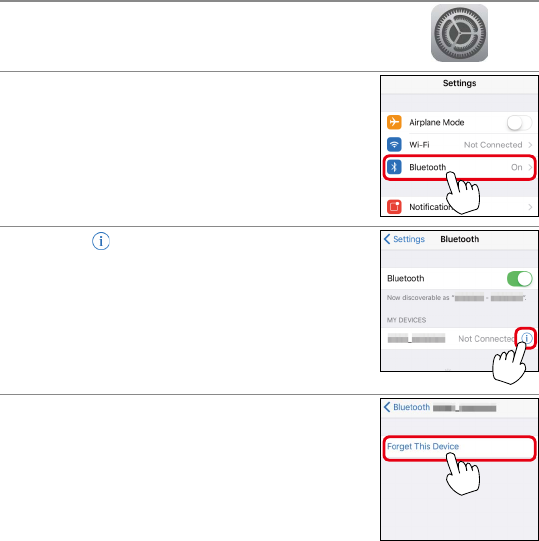This screenshot has height=541, width=539.
Task: Expand the Notifications row chevron
Action: coord(530,207)
